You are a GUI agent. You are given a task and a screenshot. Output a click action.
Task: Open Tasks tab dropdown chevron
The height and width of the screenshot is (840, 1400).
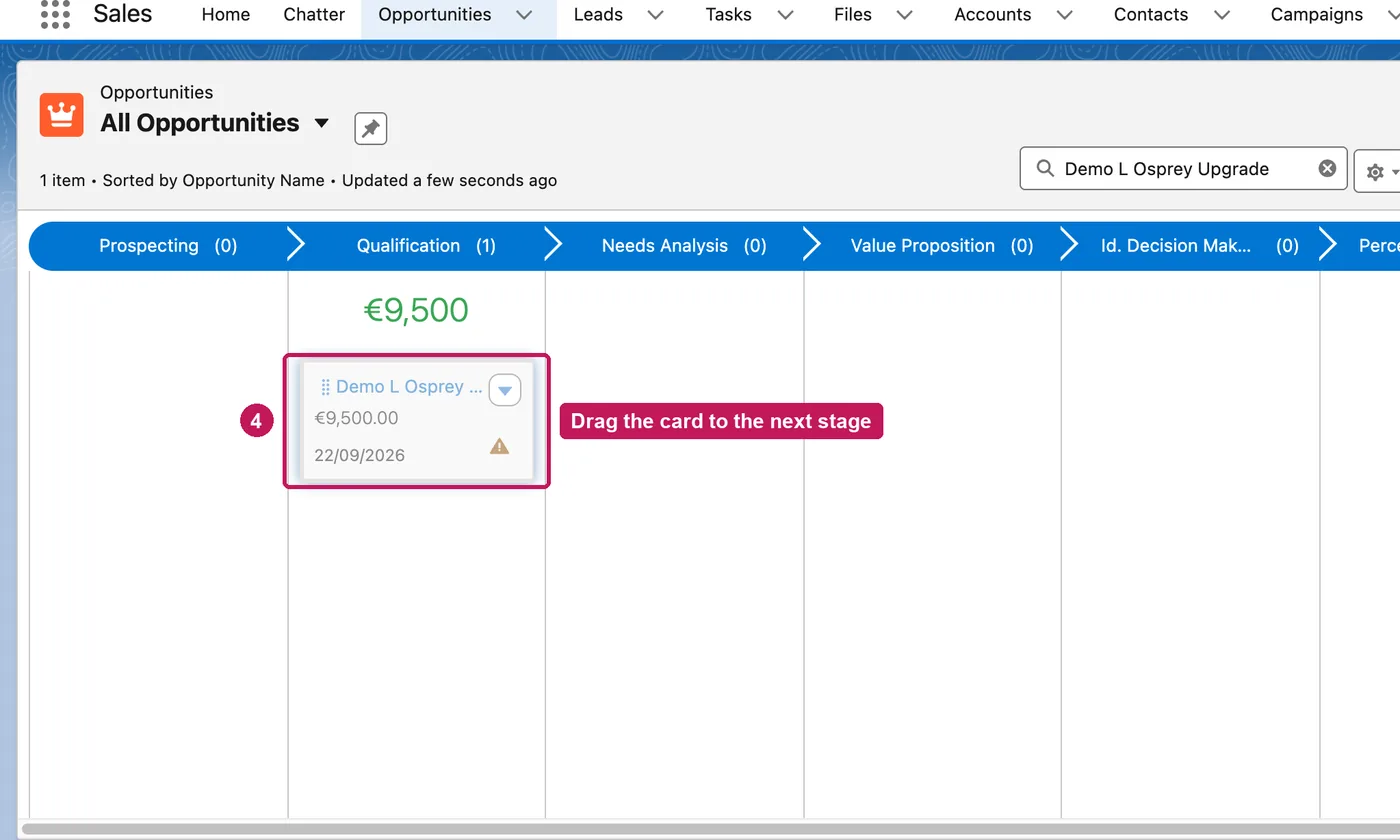point(785,15)
